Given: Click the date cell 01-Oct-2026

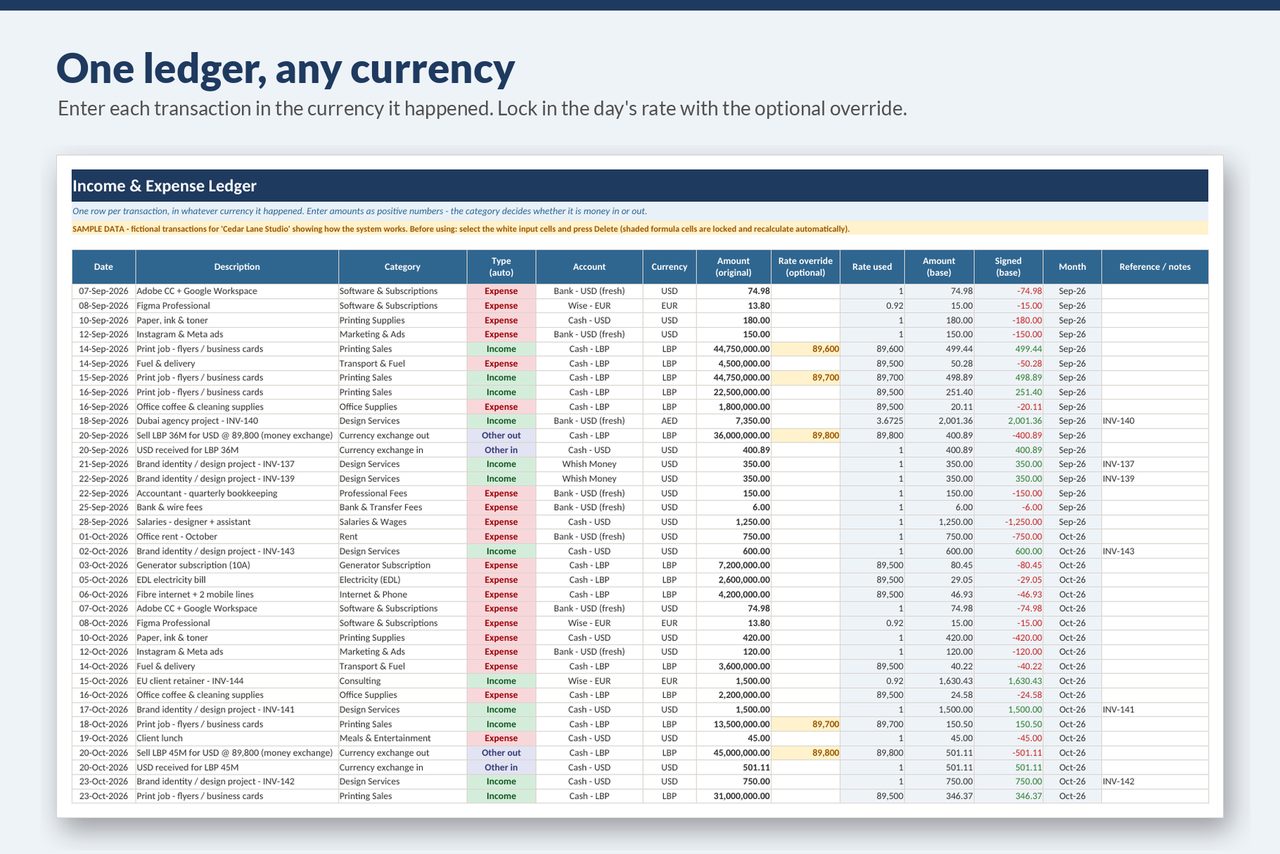Looking at the screenshot, I should click(x=104, y=536).
